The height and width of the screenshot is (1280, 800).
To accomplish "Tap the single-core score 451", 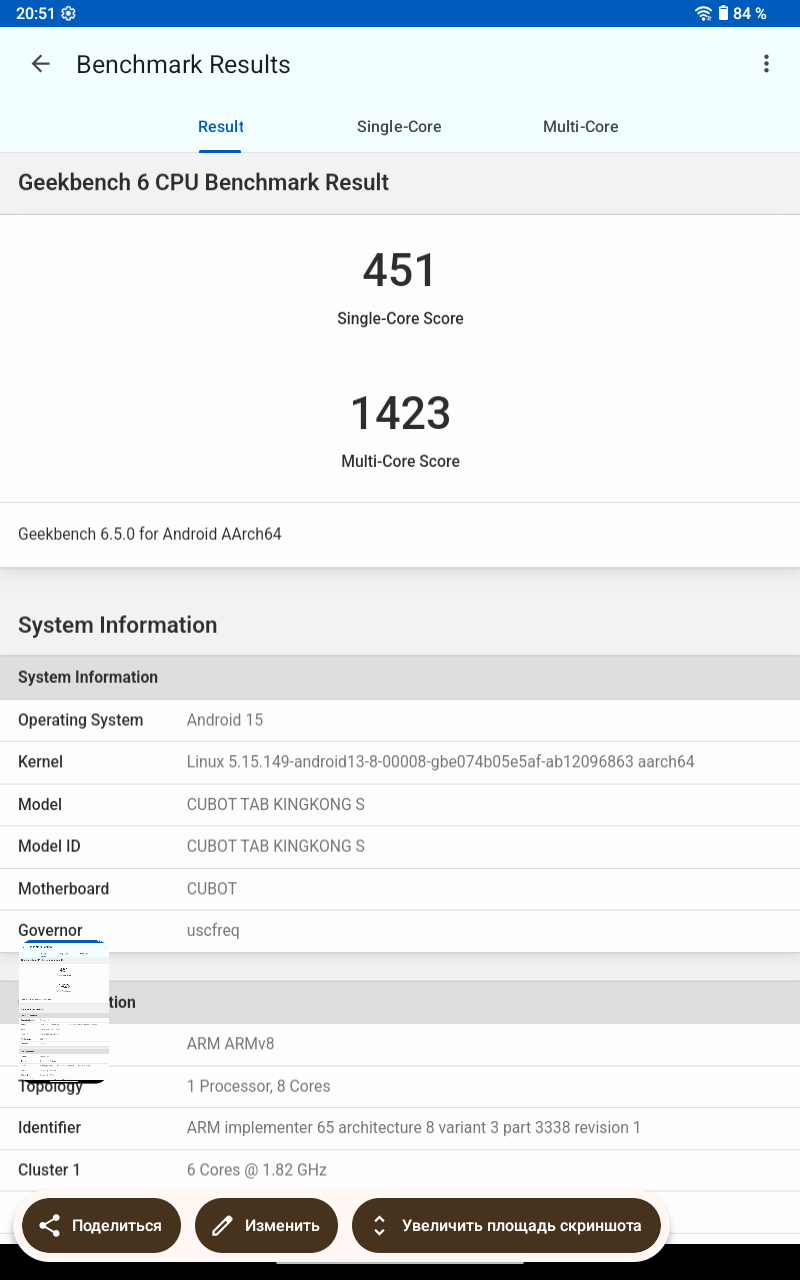I will (400, 271).
